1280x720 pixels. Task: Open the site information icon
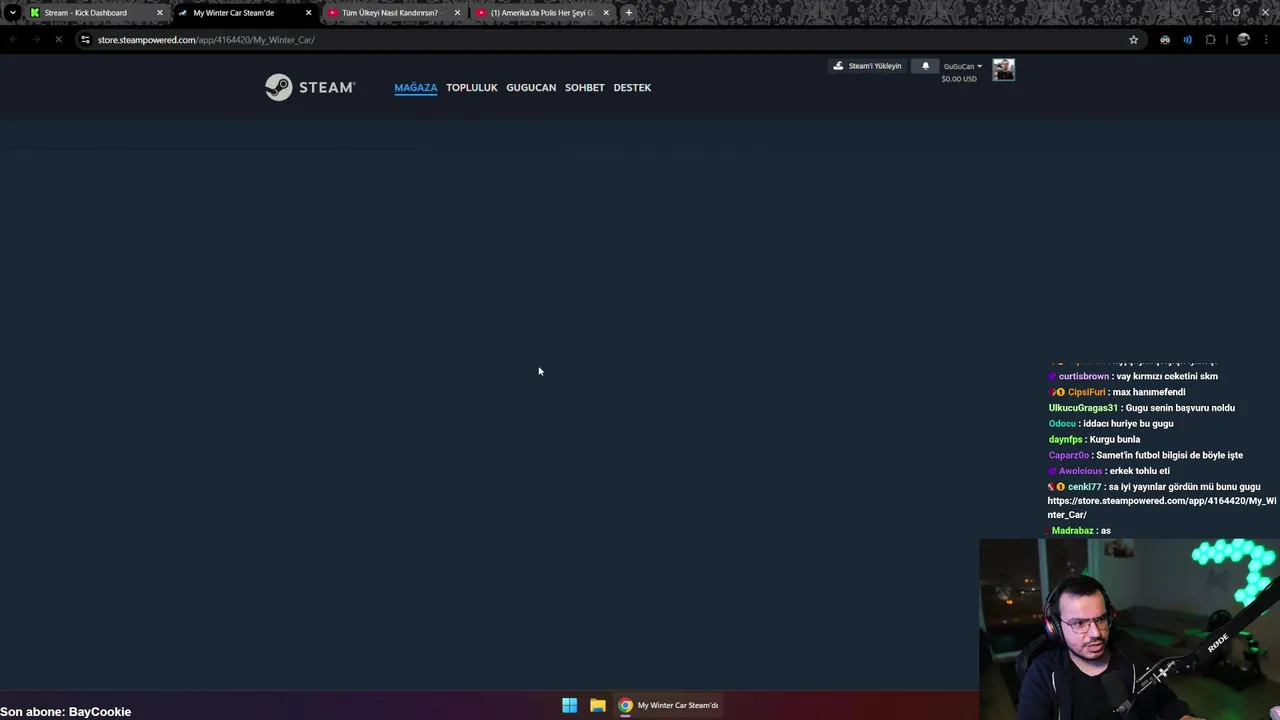85,40
